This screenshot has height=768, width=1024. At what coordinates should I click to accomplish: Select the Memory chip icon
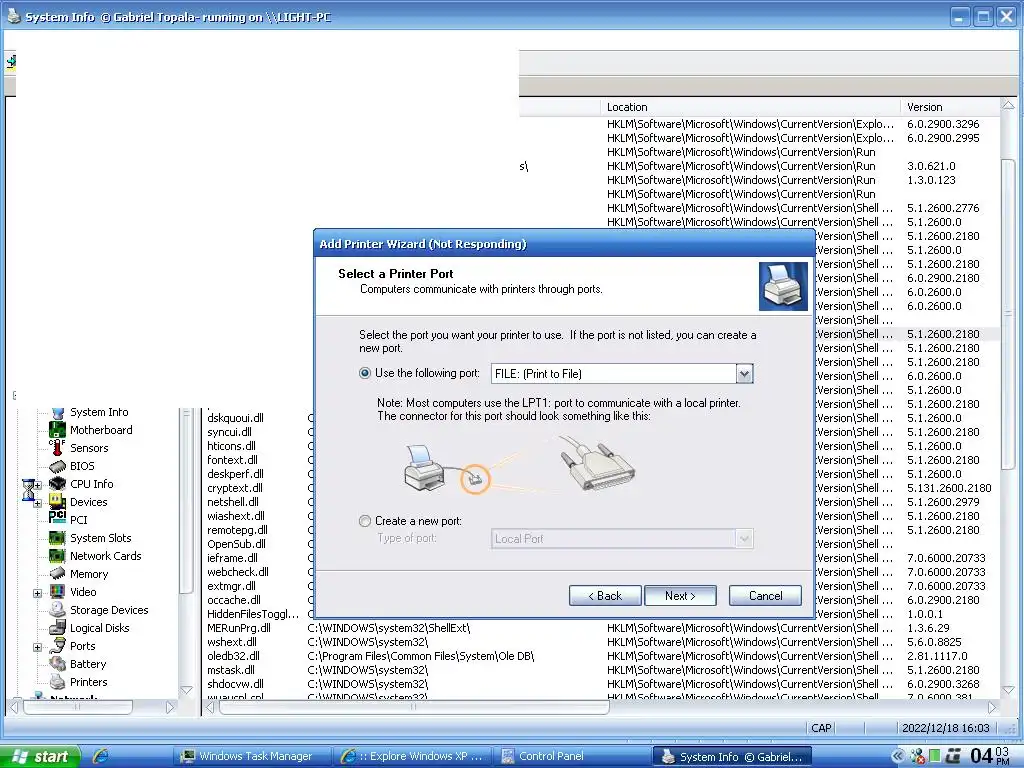click(x=57, y=574)
